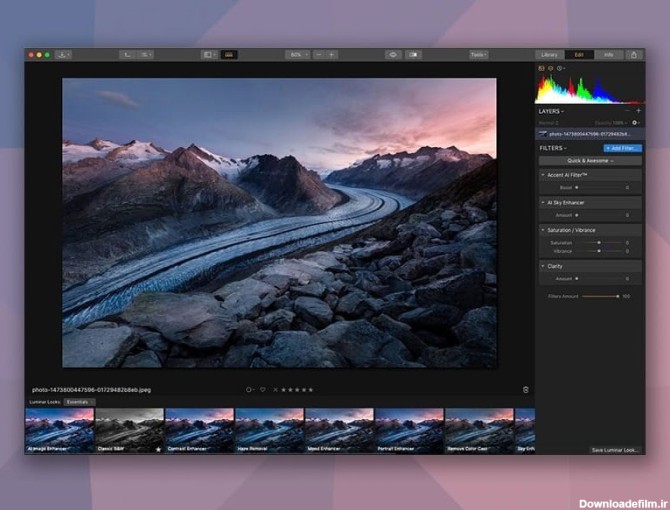Toggle the before/after compare button

[413, 54]
